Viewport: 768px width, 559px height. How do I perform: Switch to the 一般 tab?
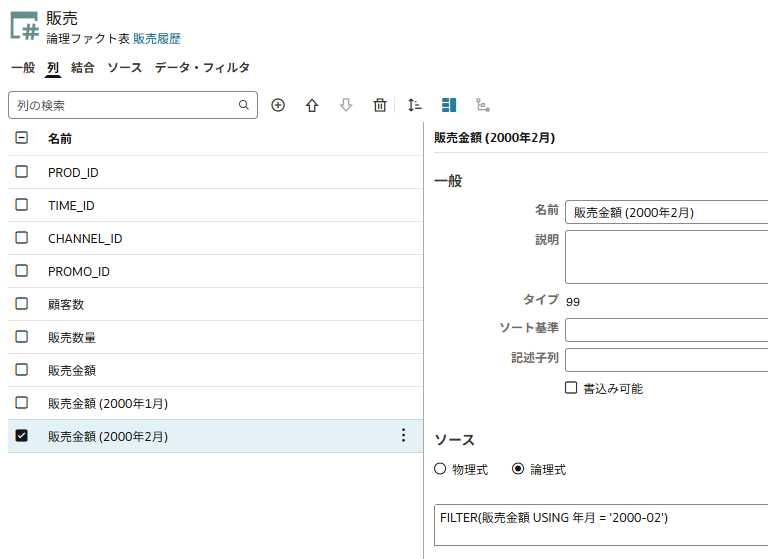pyautogui.click(x=23, y=67)
